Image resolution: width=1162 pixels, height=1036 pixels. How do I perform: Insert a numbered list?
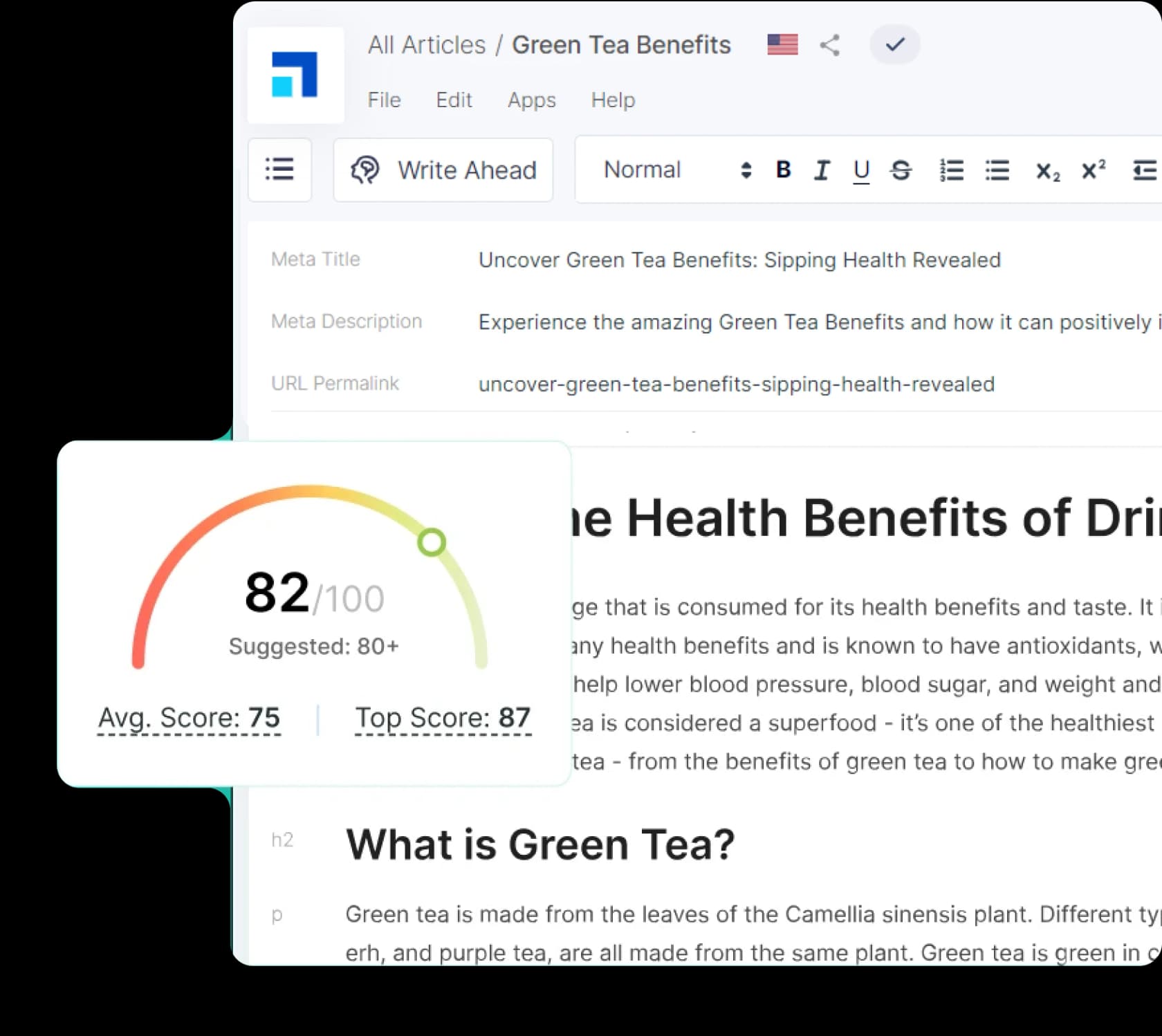(x=952, y=170)
